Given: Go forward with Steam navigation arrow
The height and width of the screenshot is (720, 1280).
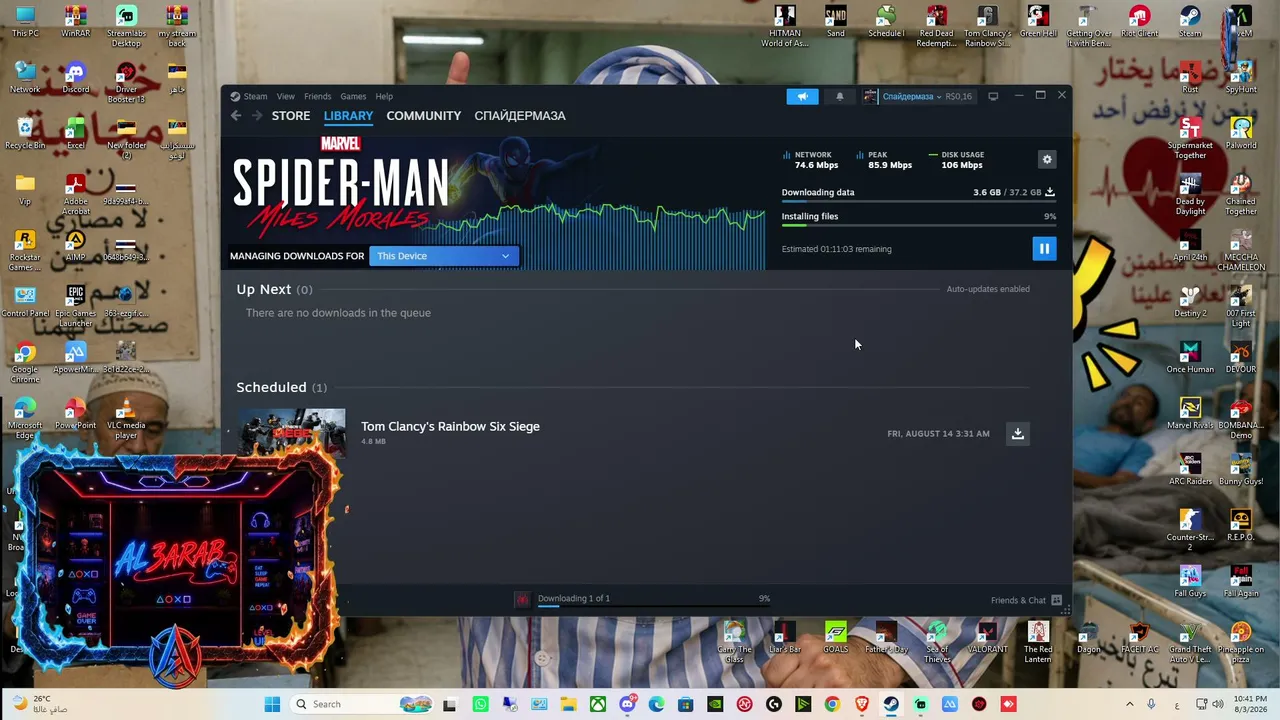Looking at the screenshot, I should point(257,116).
